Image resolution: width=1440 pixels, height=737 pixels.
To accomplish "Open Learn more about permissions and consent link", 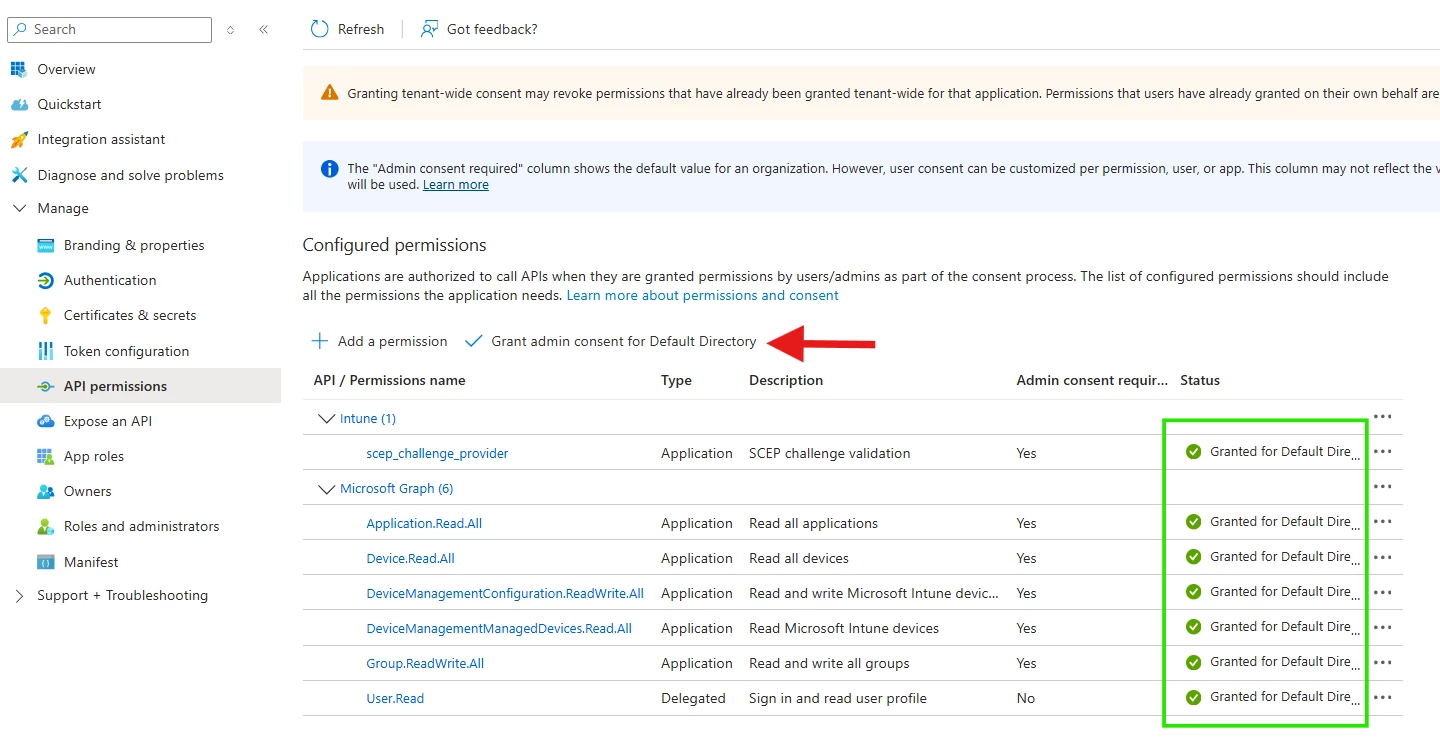I will (703, 296).
